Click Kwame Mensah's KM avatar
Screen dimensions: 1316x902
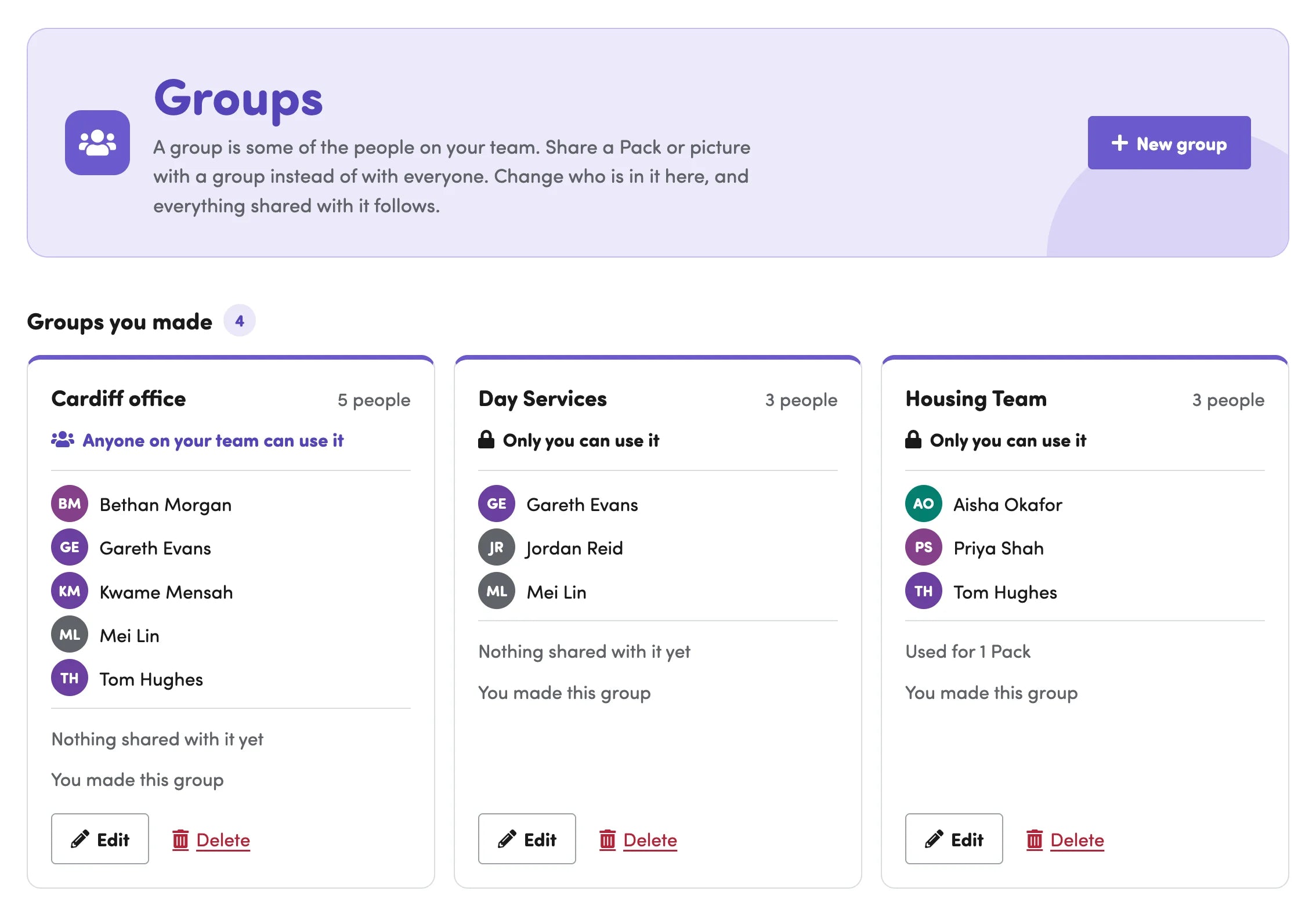tap(70, 591)
